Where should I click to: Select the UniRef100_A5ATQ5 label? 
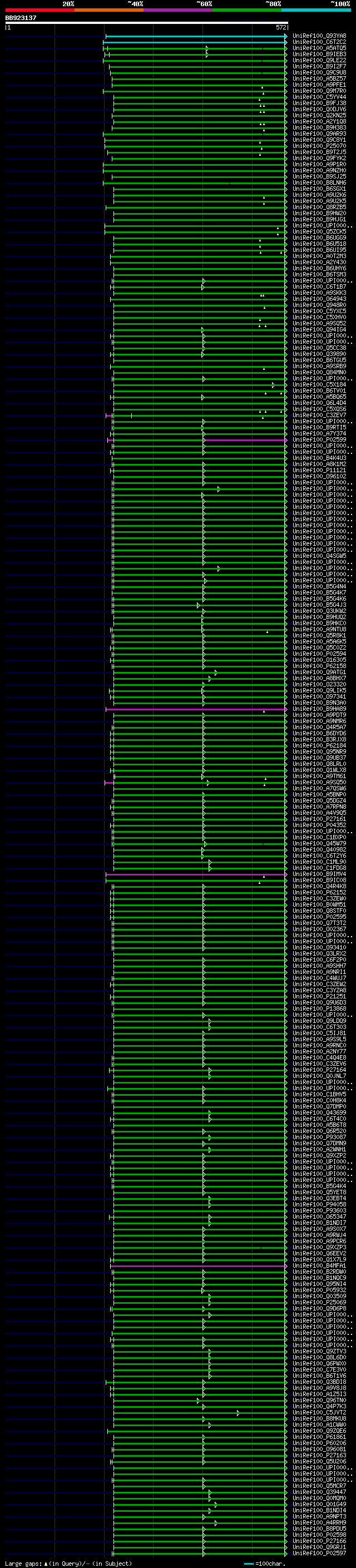(319, 48)
